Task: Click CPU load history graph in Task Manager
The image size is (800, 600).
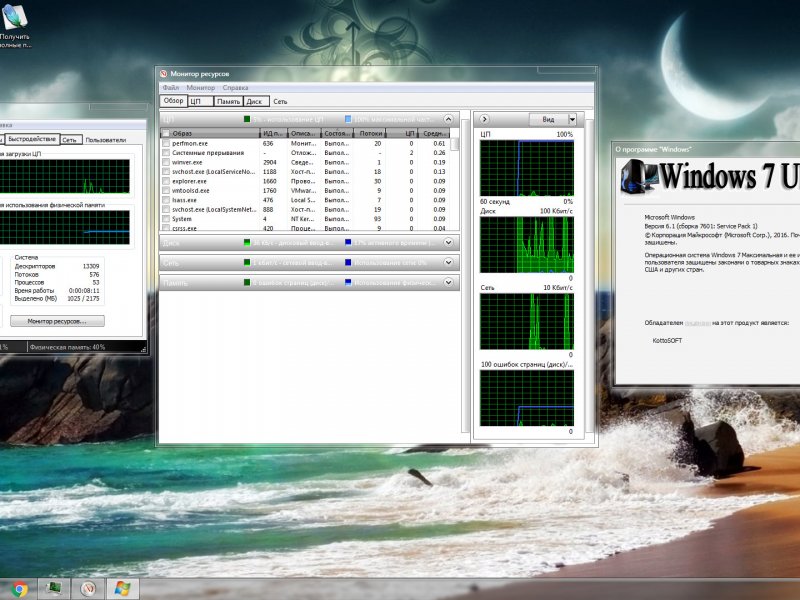Action: 64,177
